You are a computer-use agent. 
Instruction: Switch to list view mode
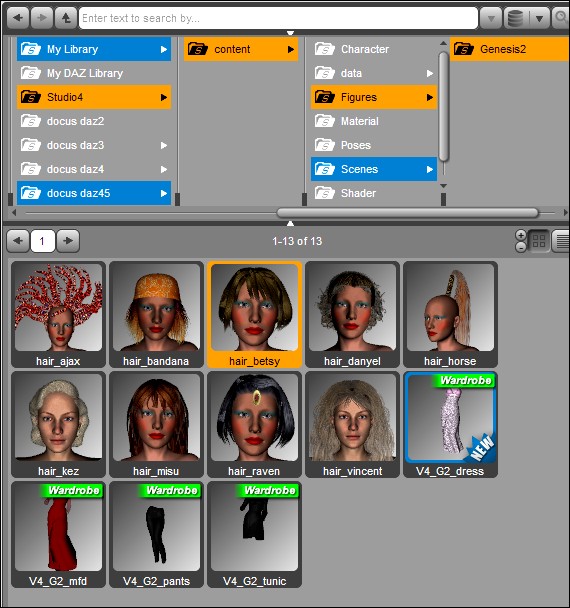[x=561, y=241]
